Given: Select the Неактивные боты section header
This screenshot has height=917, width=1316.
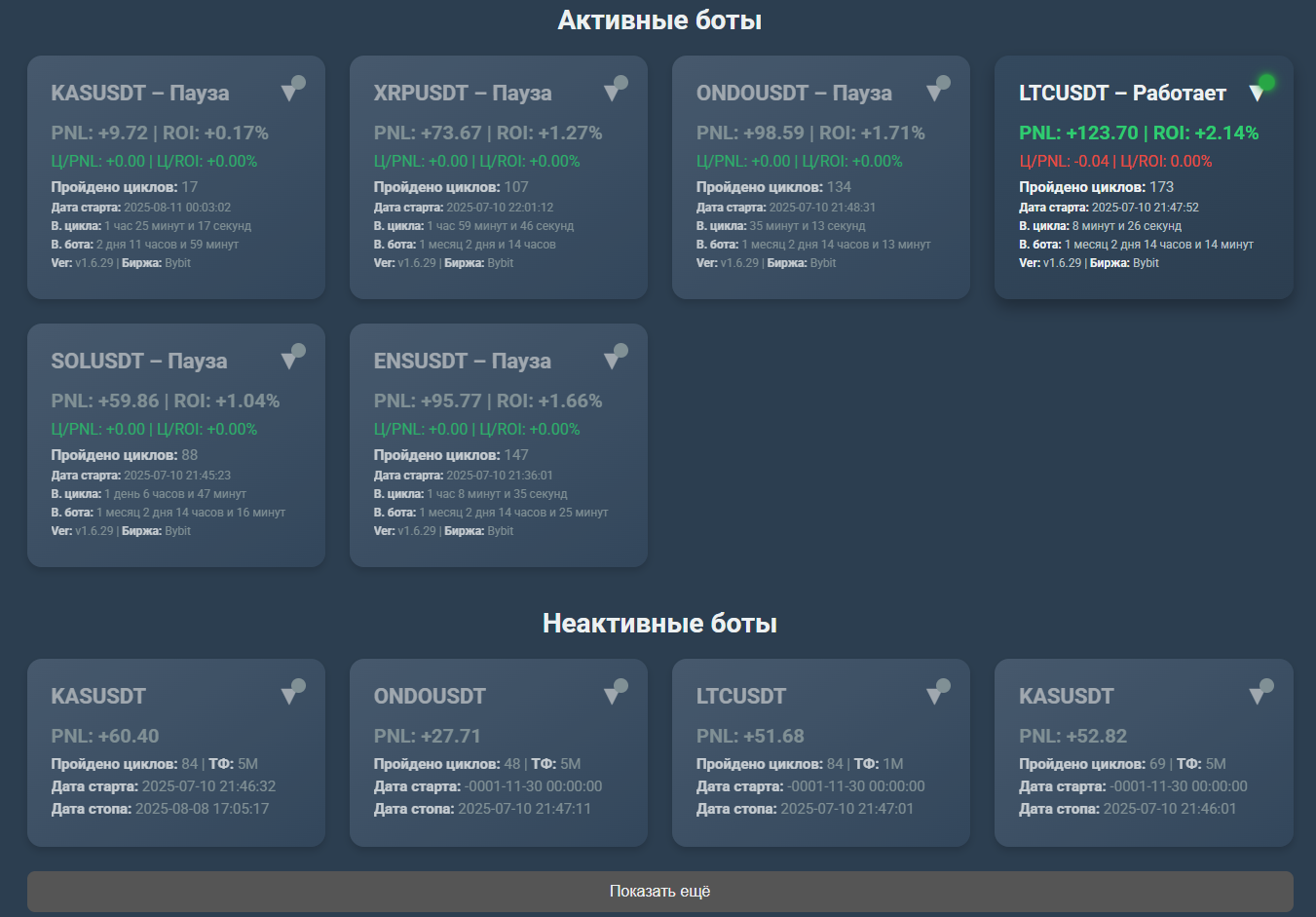Looking at the screenshot, I should tap(658, 622).
